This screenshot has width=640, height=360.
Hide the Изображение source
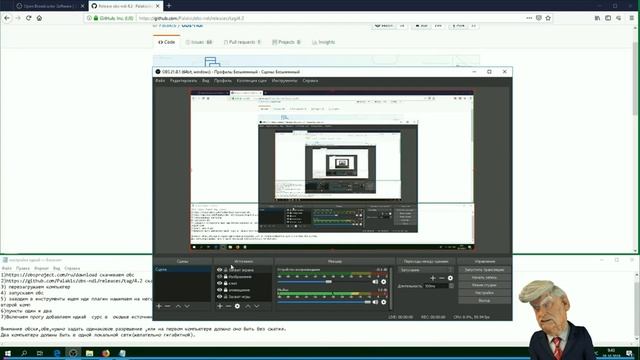pos(219,277)
